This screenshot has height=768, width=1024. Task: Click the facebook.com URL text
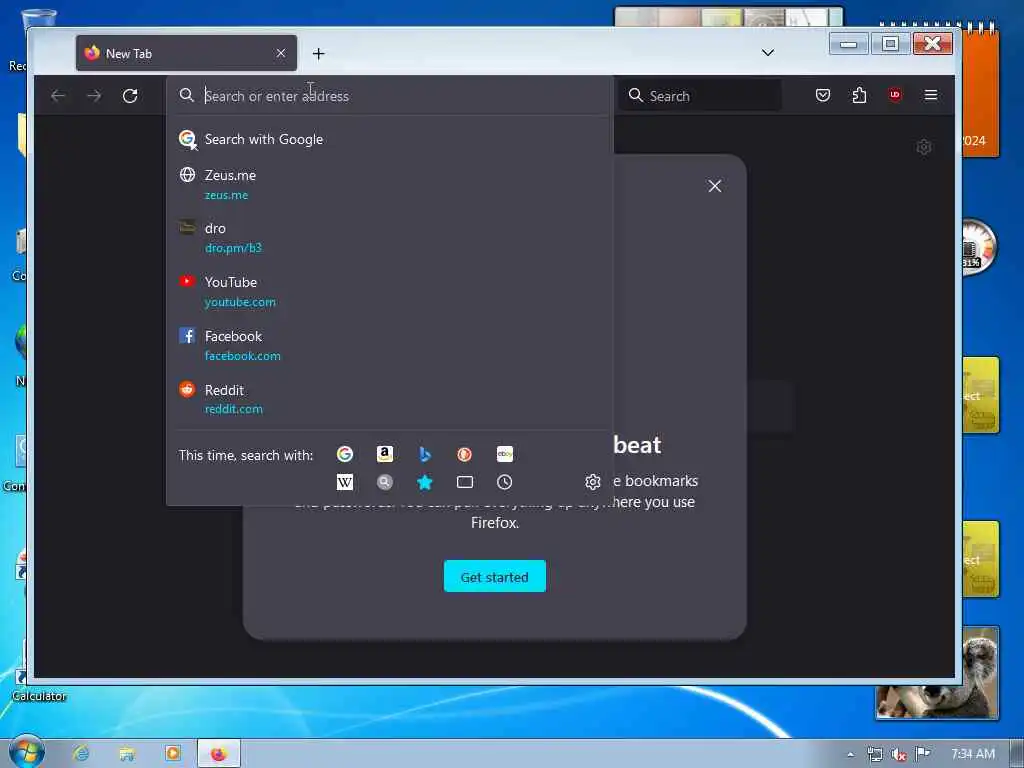tap(242, 356)
